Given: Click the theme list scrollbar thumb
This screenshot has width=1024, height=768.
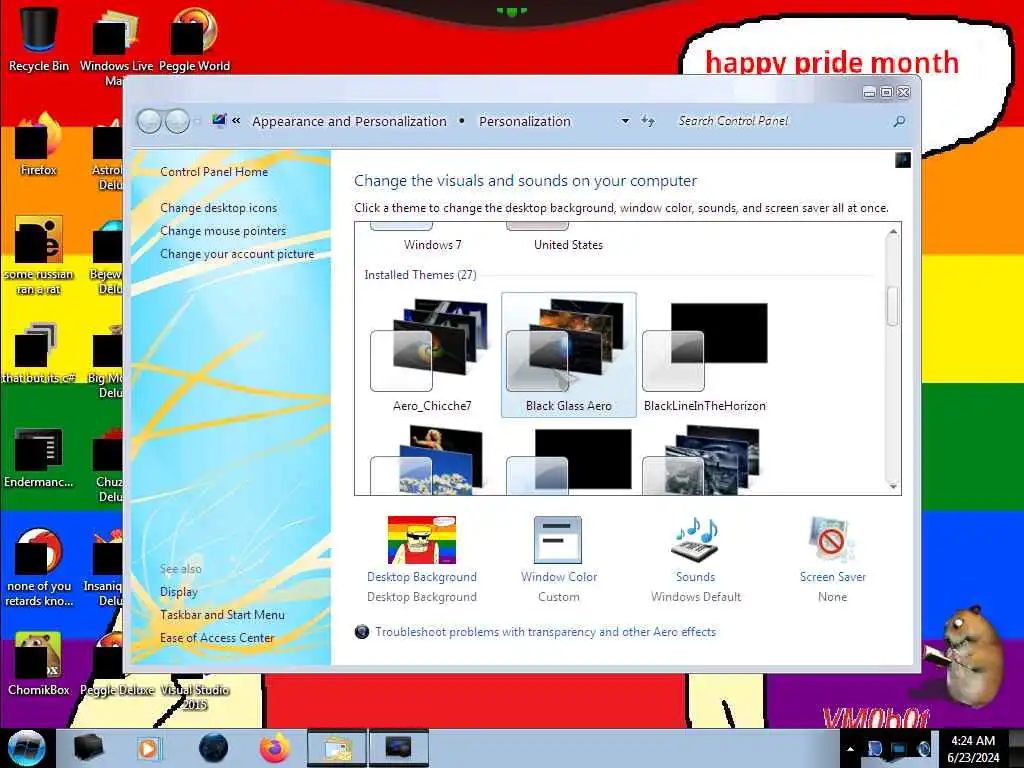Looking at the screenshot, I should point(892,306).
